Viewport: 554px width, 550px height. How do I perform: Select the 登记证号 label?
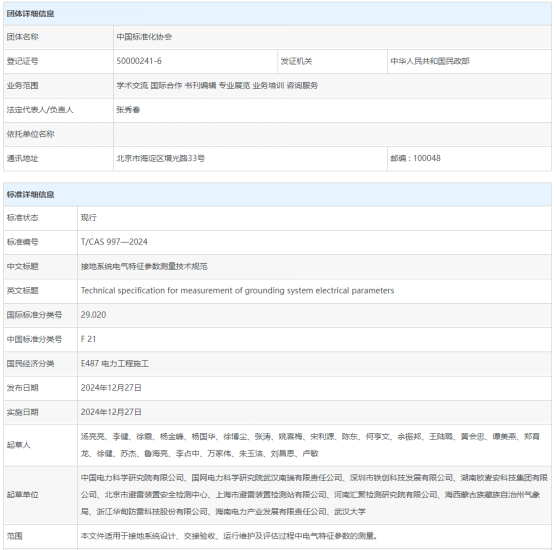click(x=23, y=61)
